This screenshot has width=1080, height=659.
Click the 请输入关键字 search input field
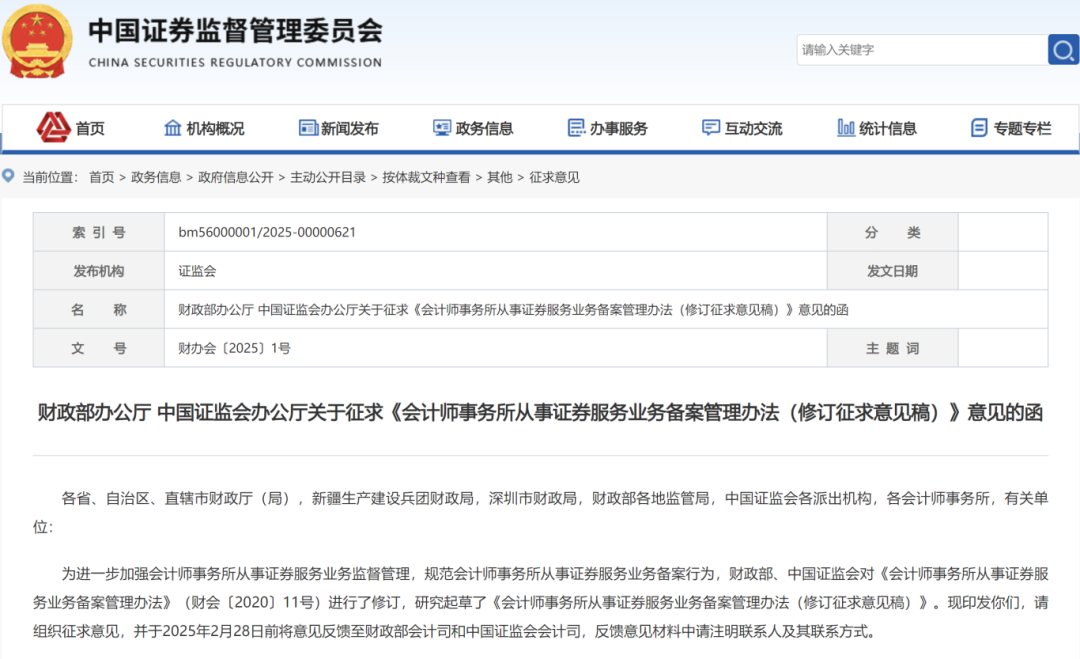coord(910,49)
